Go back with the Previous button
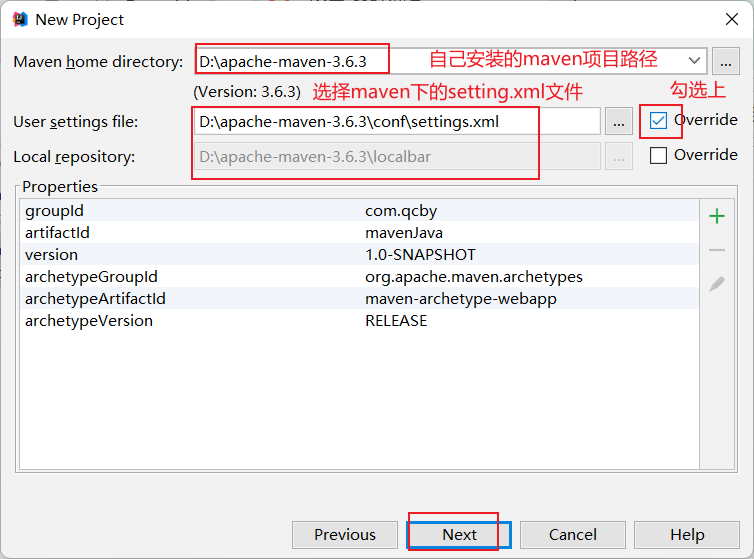754x559 pixels. [x=345, y=534]
